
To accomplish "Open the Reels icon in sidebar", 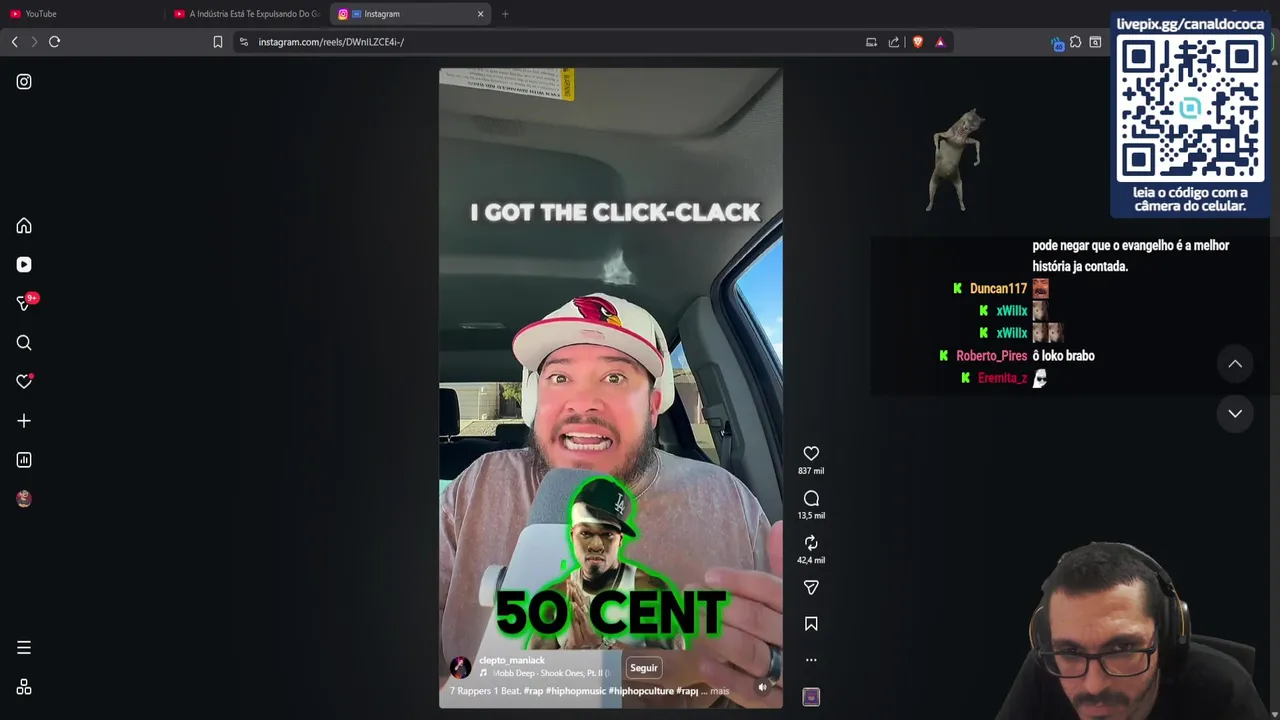I will click(x=24, y=265).
